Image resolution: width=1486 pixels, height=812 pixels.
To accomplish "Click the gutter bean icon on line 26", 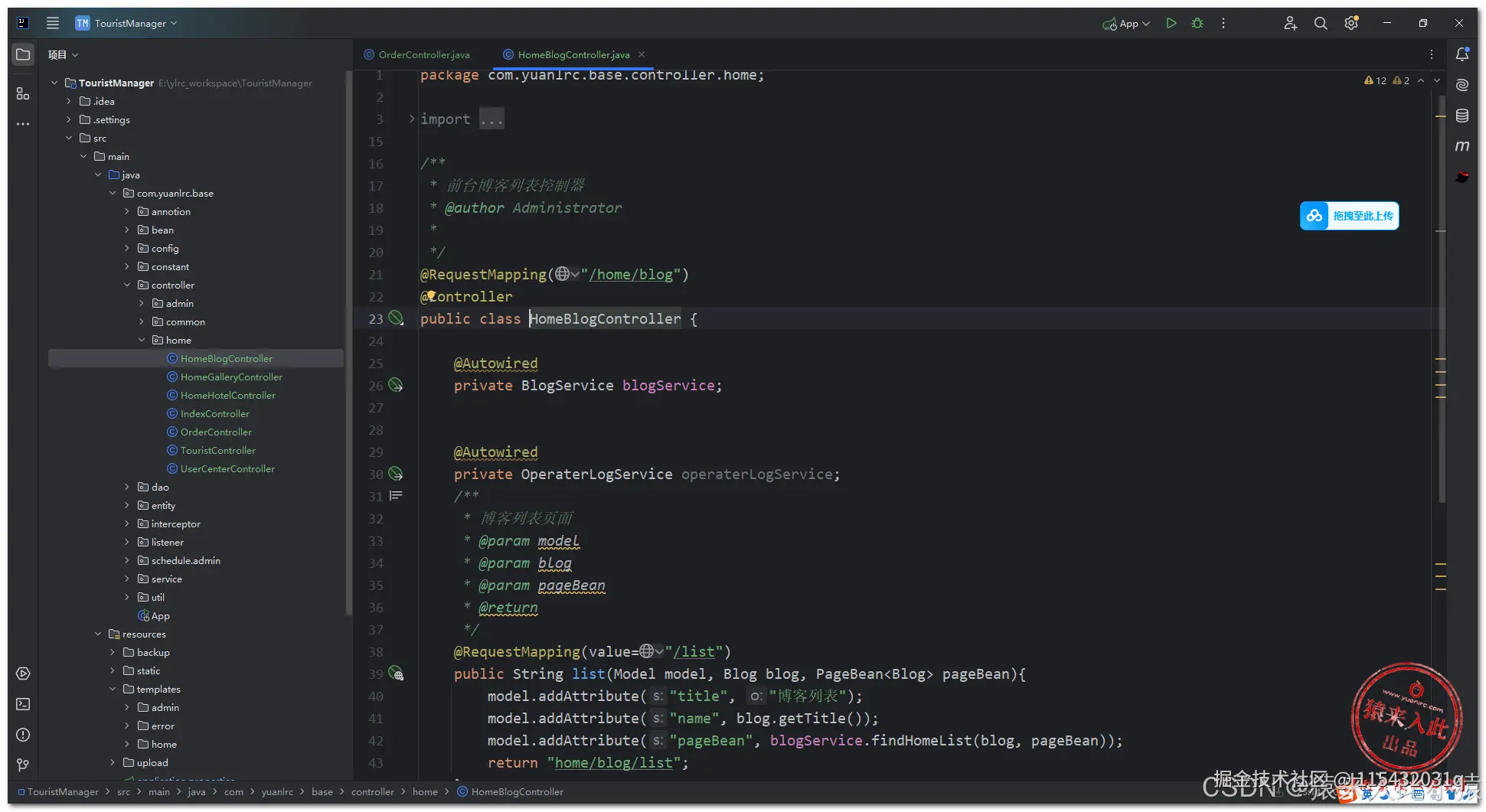I will (x=396, y=385).
